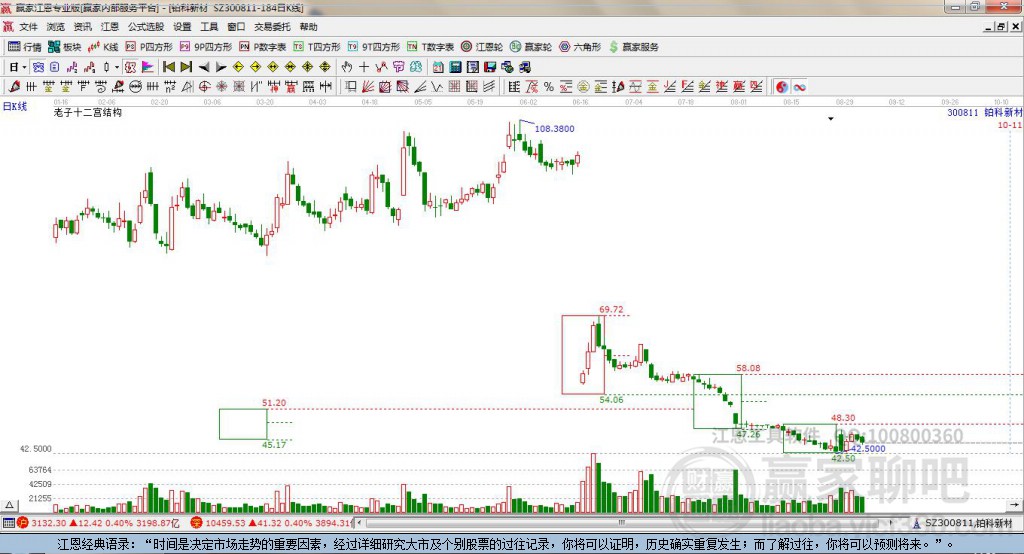Click the scrollbar left arrow
This screenshot has width=1024, height=554.
pos(360,523)
